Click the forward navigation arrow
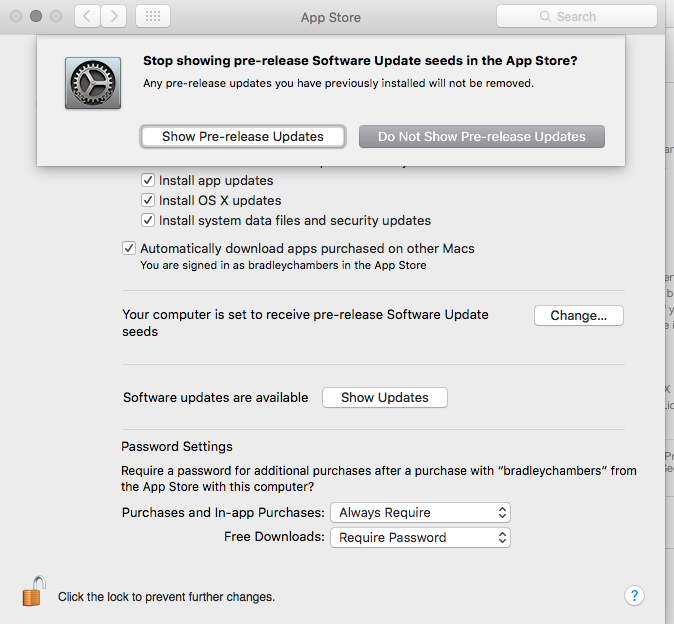The height and width of the screenshot is (624, 674). [113, 16]
